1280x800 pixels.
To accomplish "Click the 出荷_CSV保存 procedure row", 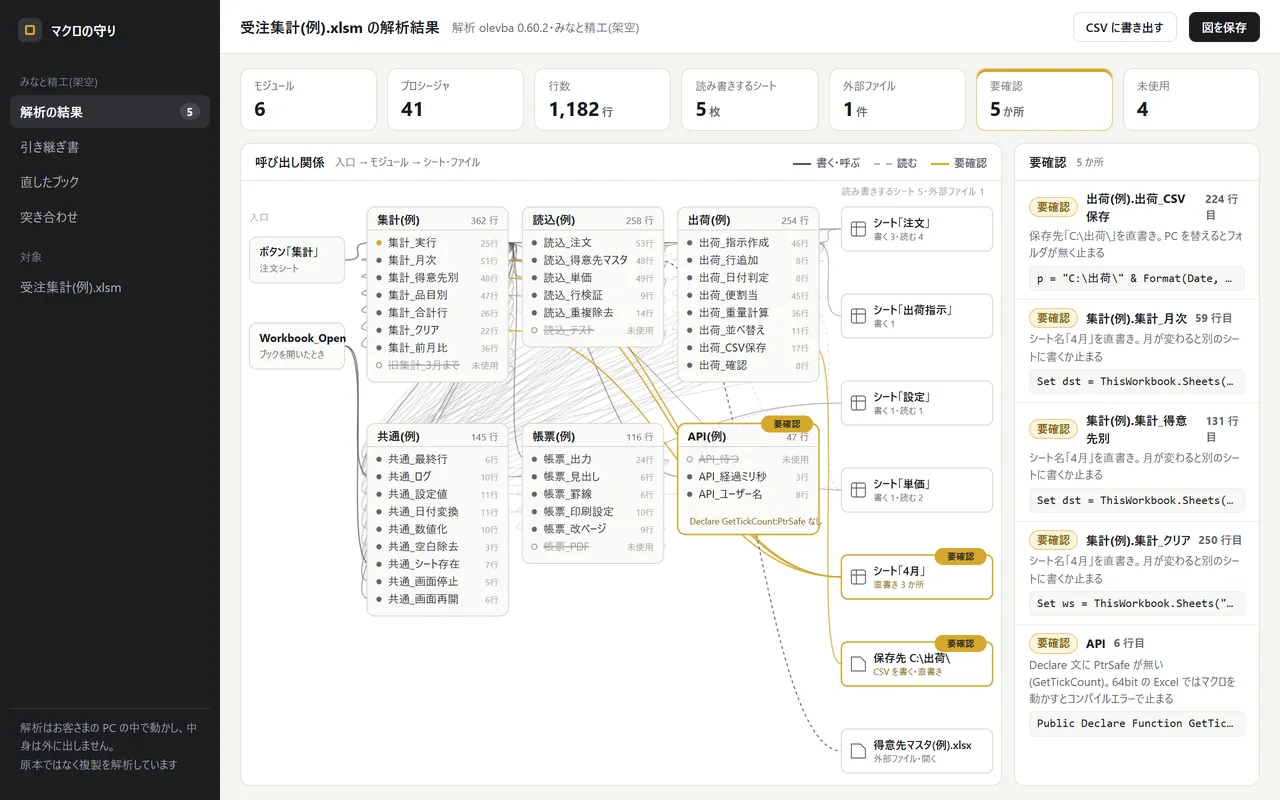I will pyautogui.click(x=748, y=348).
